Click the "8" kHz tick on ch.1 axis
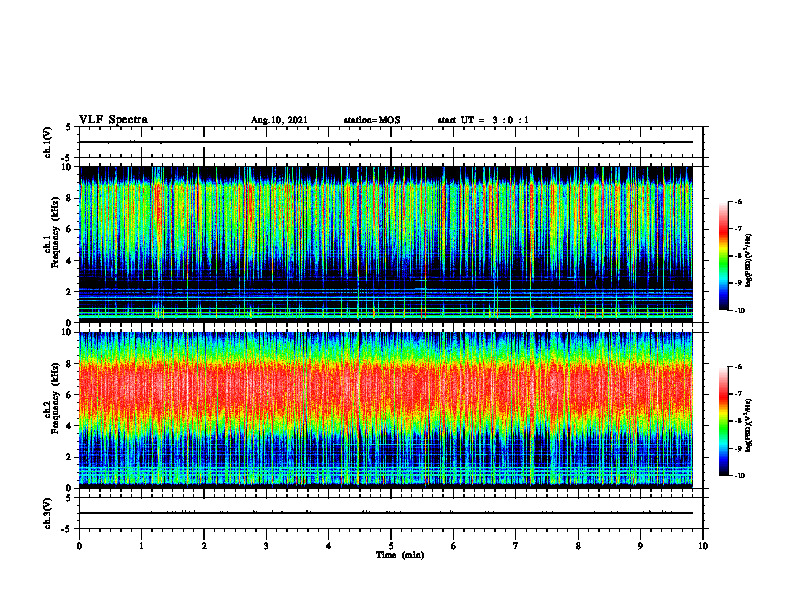This screenshot has width=792, height=612. (x=70, y=198)
